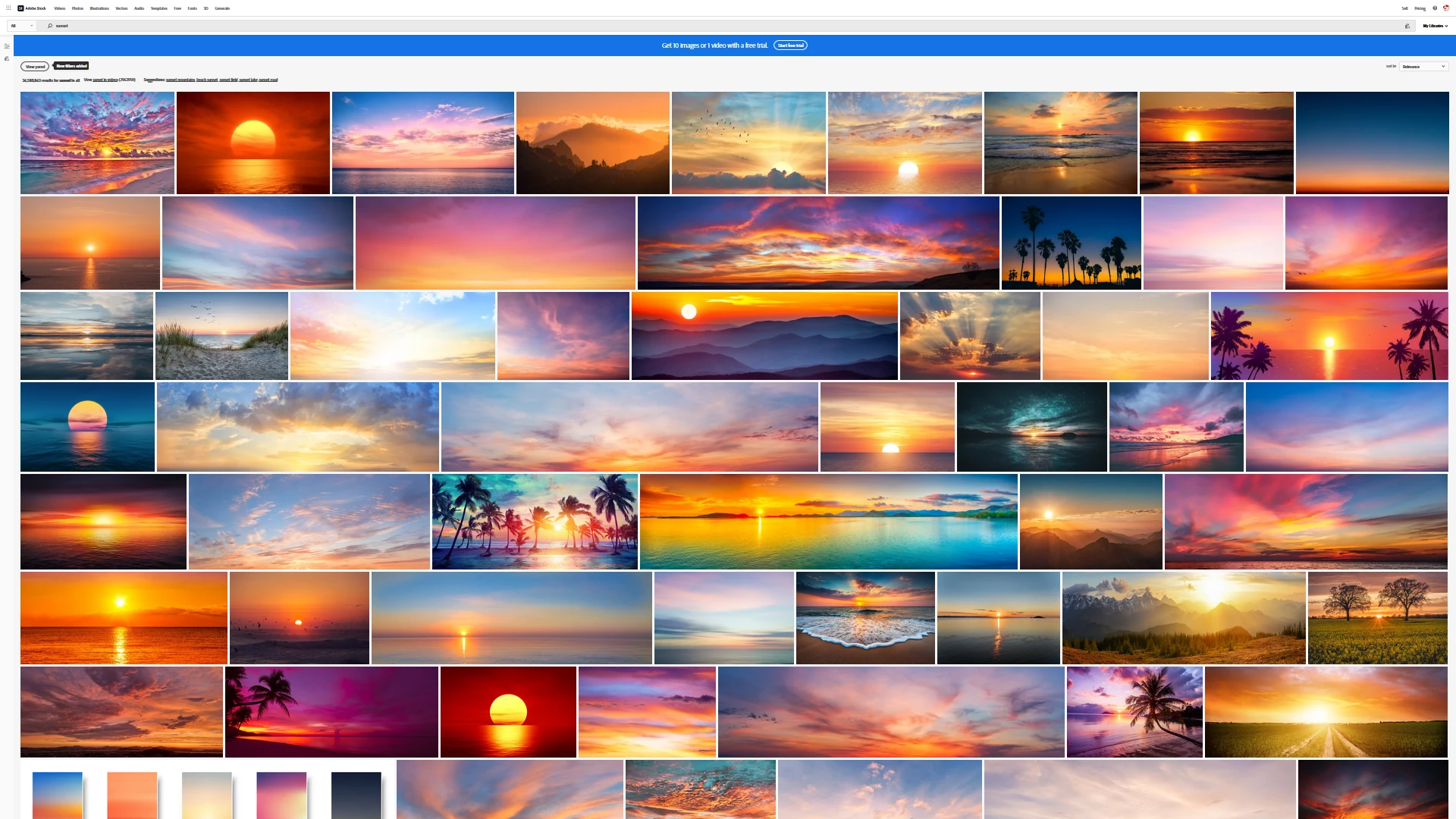Open the help question mark icon
The image size is (1456, 819).
coord(1435,8)
